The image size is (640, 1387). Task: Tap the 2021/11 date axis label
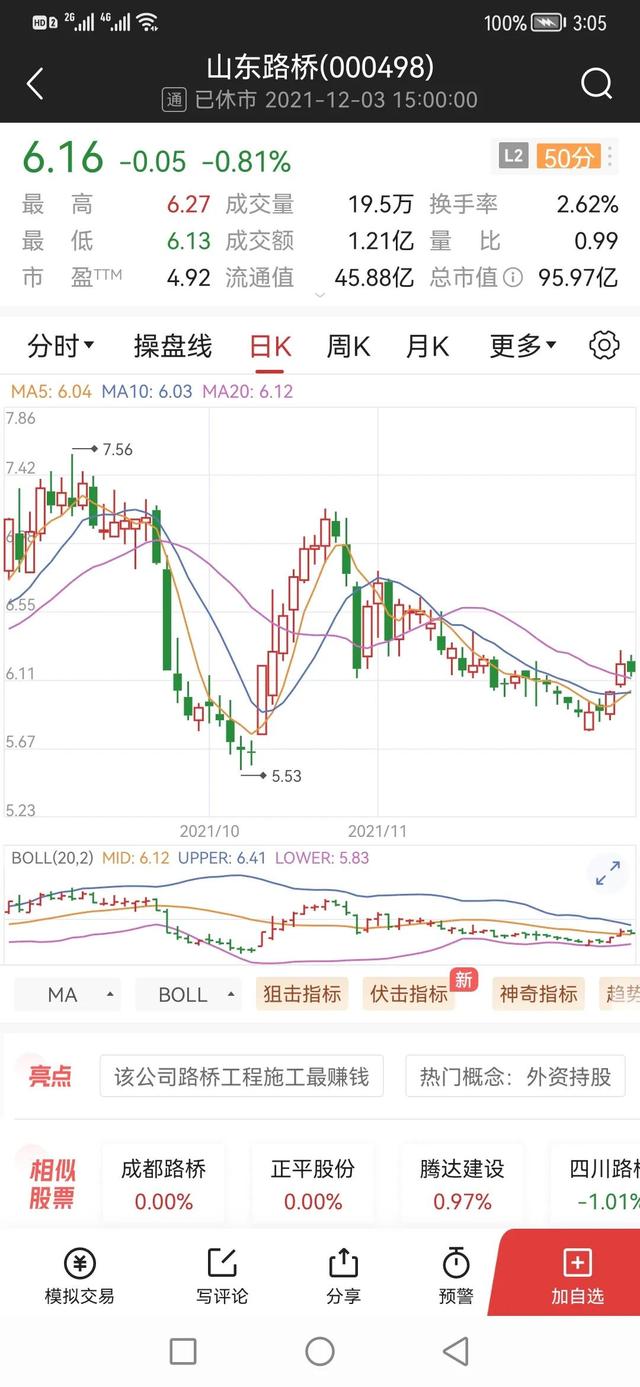coord(378,830)
